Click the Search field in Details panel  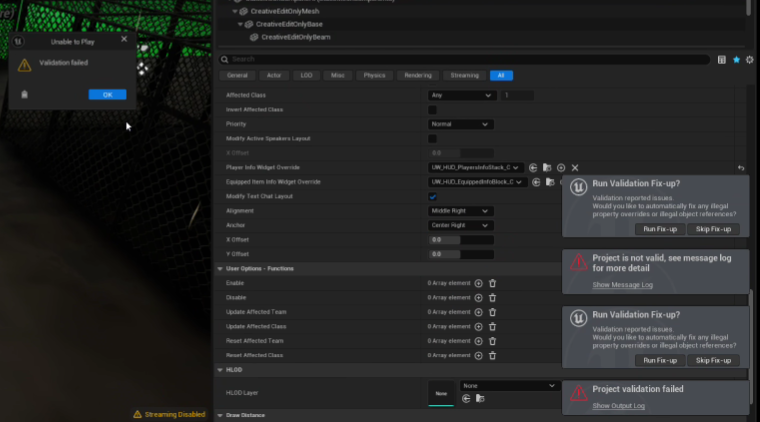[465, 59]
